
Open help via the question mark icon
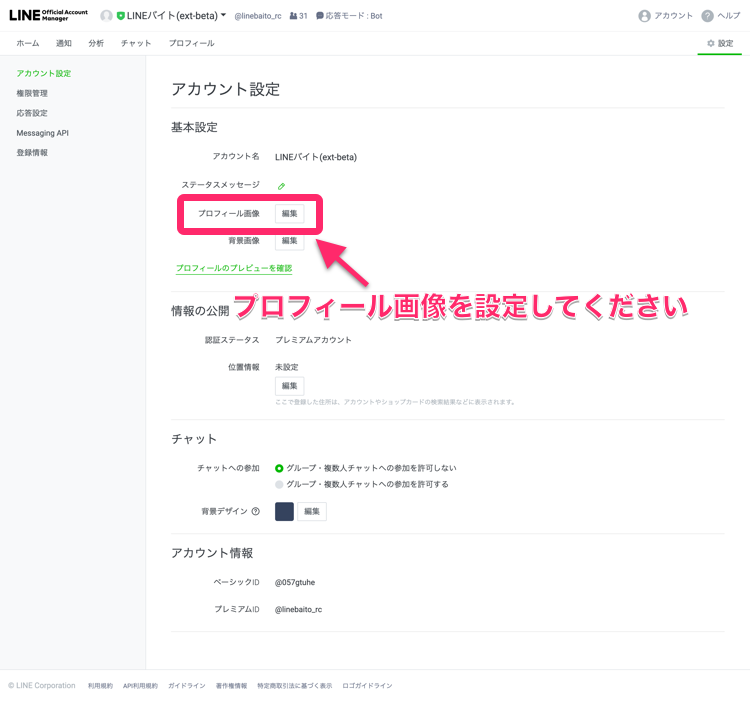point(707,16)
